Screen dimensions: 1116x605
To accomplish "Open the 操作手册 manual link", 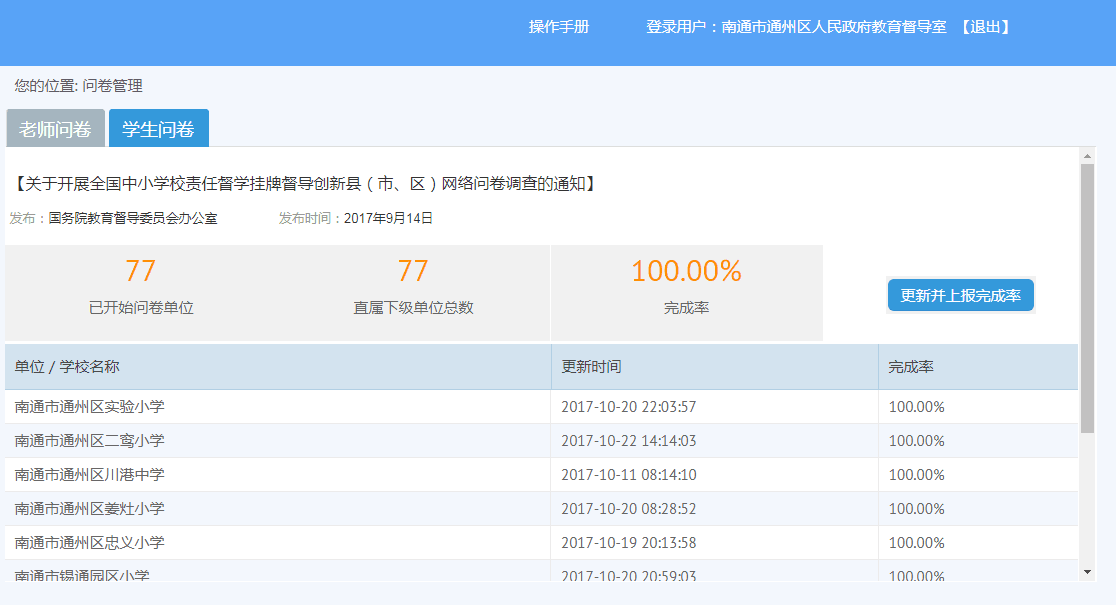I will tap(559, 27).
